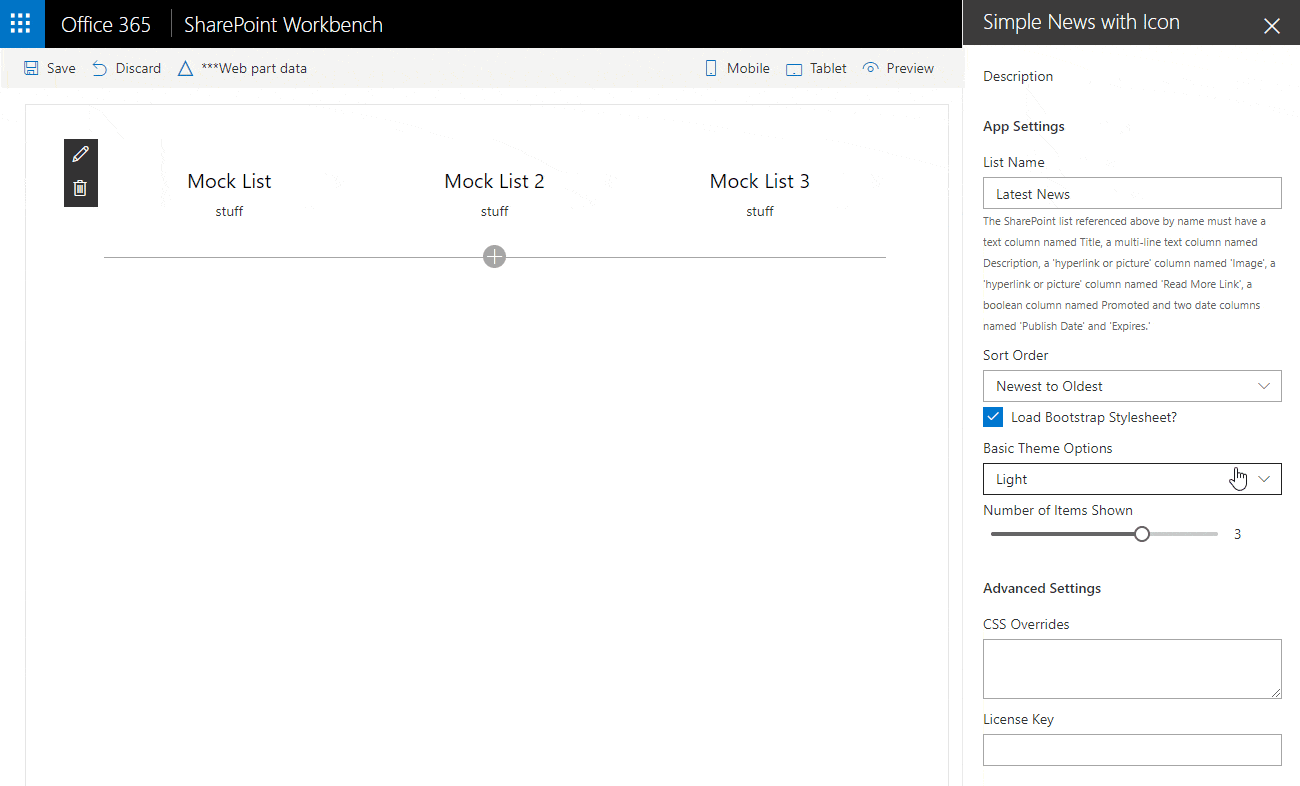Click the plus icon to add web part

pyautogui.click(x=494, y=257)
